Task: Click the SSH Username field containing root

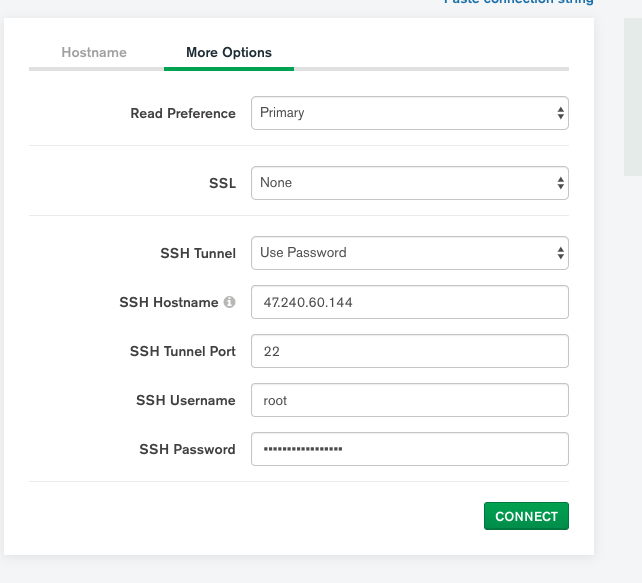Action: click(x=409, y=400)
